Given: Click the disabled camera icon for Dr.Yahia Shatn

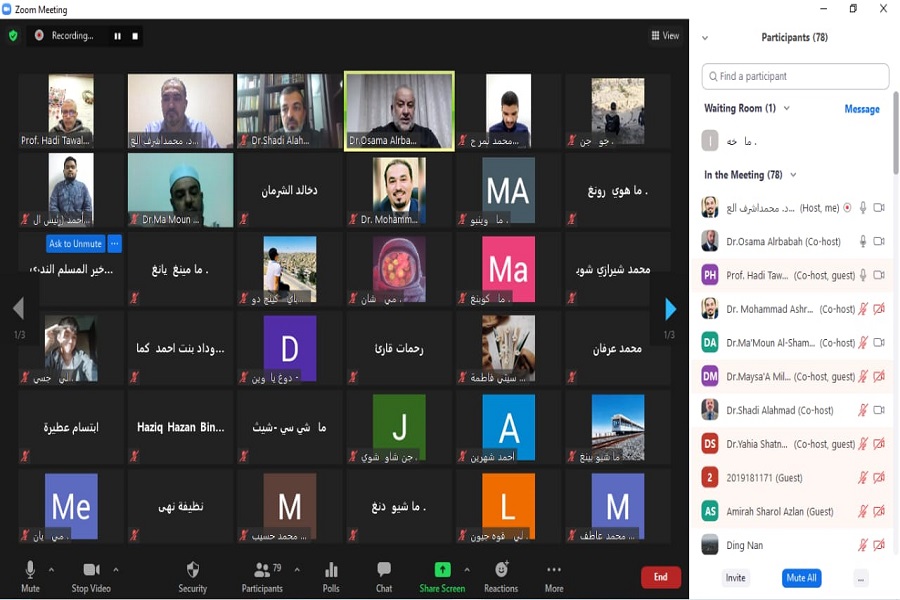Looking at the screenshot, I should pos(879,444).
